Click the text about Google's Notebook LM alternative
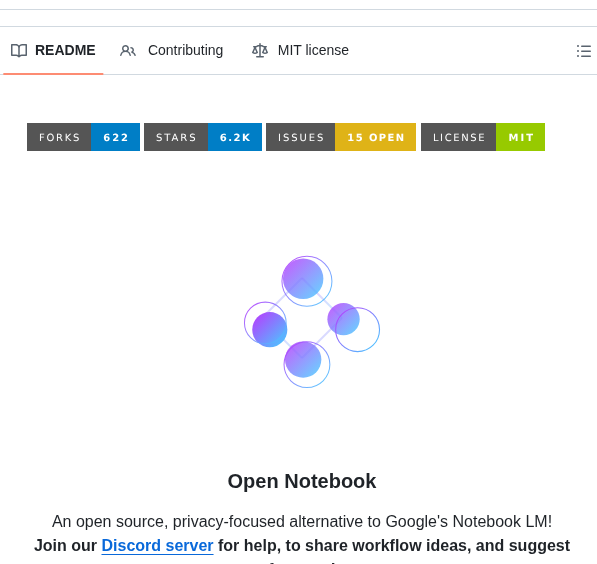 coord(302,521)
